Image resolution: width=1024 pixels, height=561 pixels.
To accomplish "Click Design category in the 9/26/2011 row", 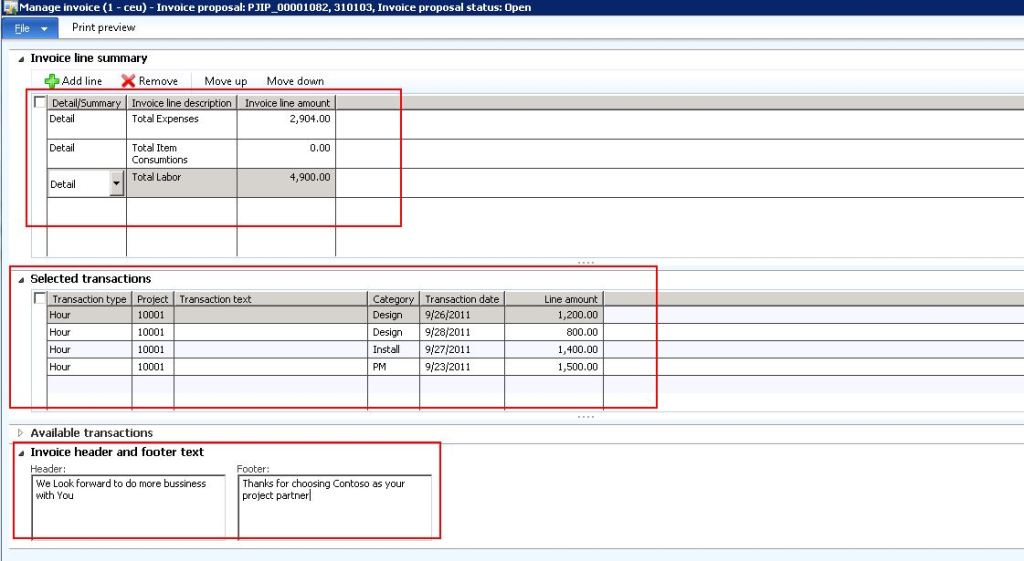I will coord(393,315).
